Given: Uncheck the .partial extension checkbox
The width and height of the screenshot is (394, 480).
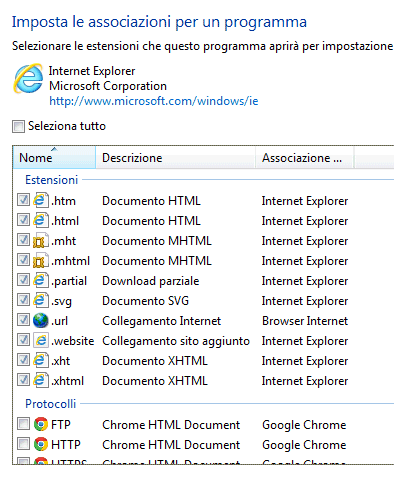Looking at the screenshot, I should pyautogui.click(x=23, y=280).
